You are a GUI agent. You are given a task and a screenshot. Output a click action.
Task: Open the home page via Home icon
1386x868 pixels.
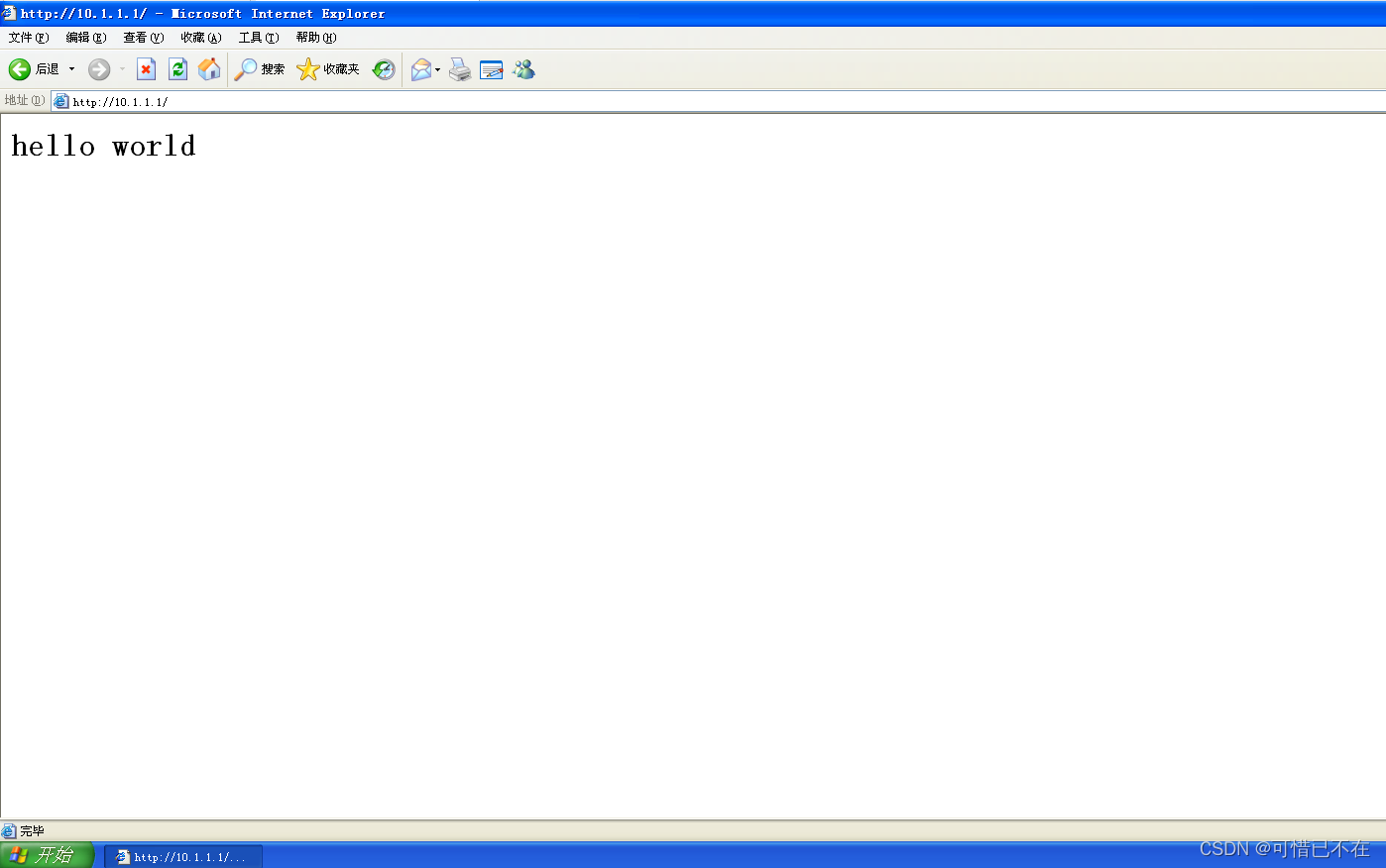209,68
